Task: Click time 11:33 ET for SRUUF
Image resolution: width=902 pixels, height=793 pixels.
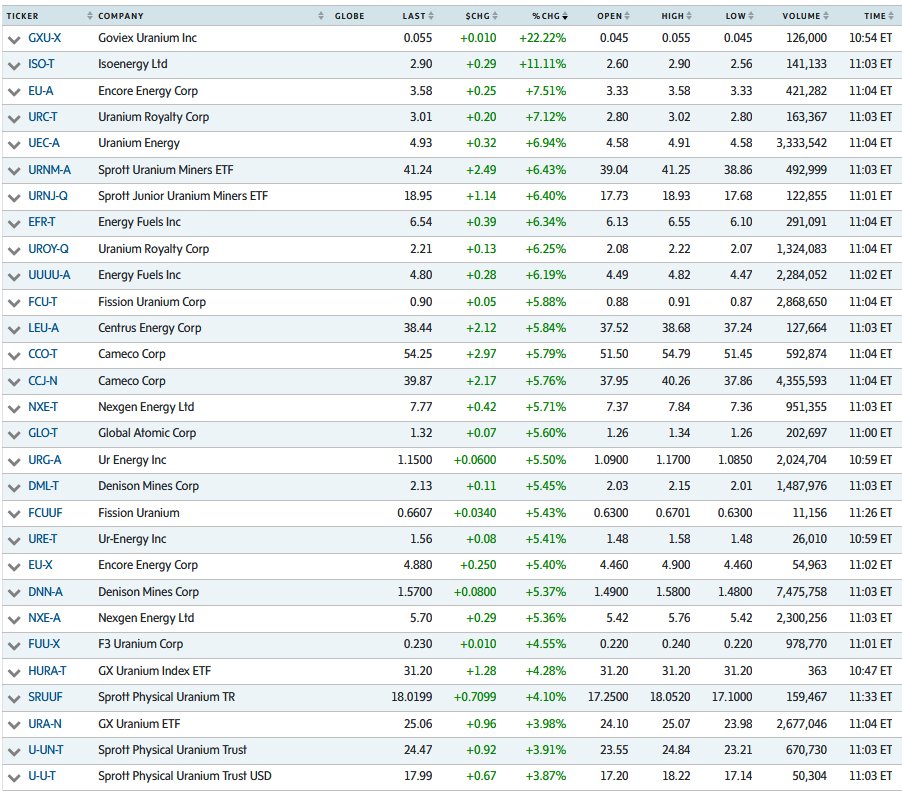Action: pyautogui.click(x=870, y=697)
